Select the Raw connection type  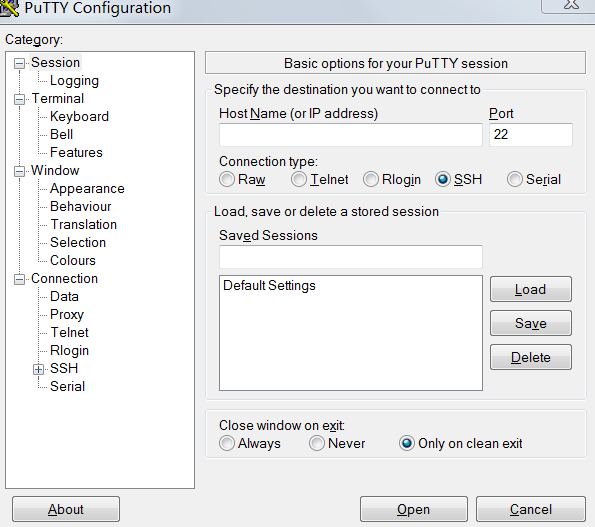(x=227, y=179)
